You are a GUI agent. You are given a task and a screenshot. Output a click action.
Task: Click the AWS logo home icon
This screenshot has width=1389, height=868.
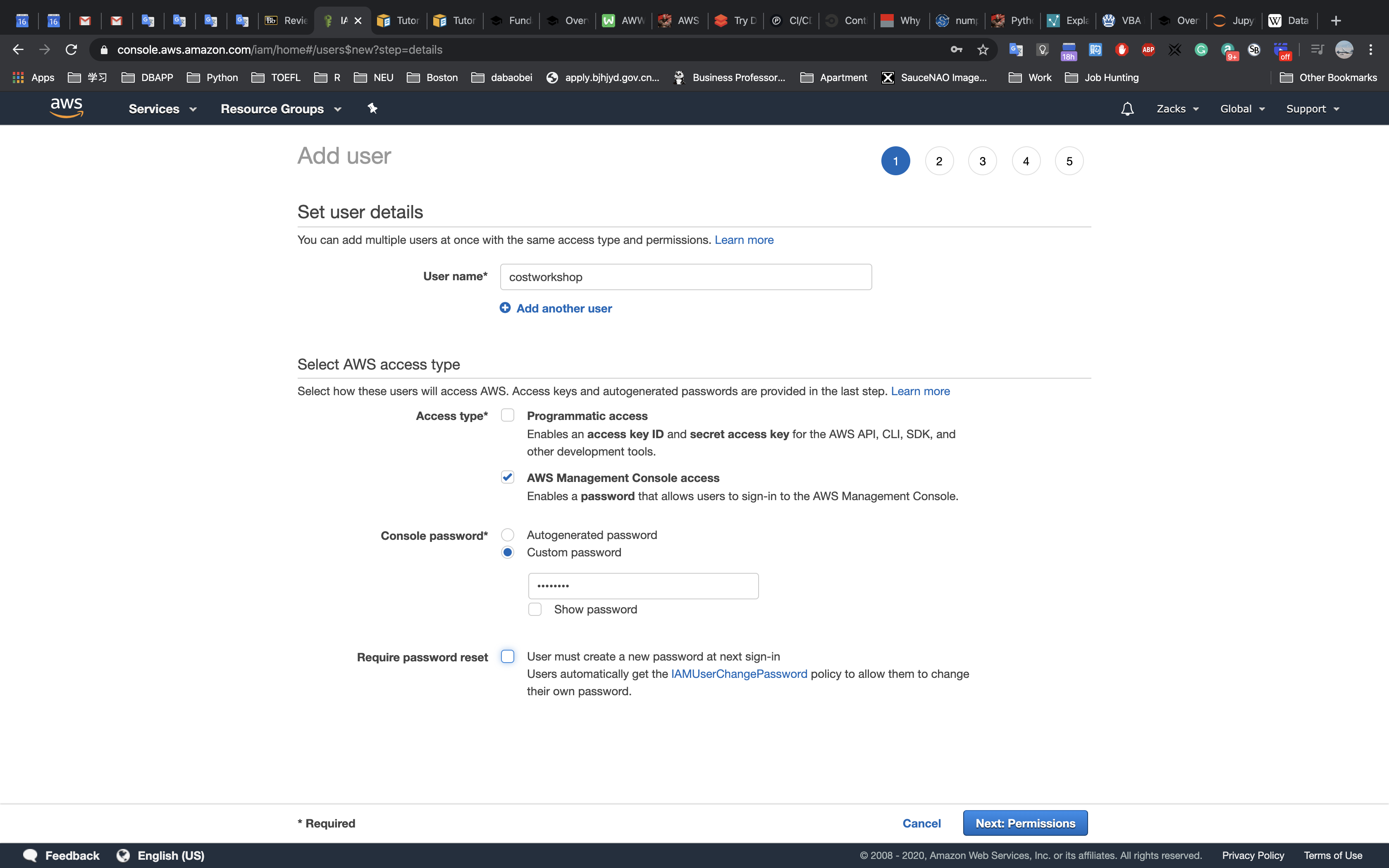point(67,108)
